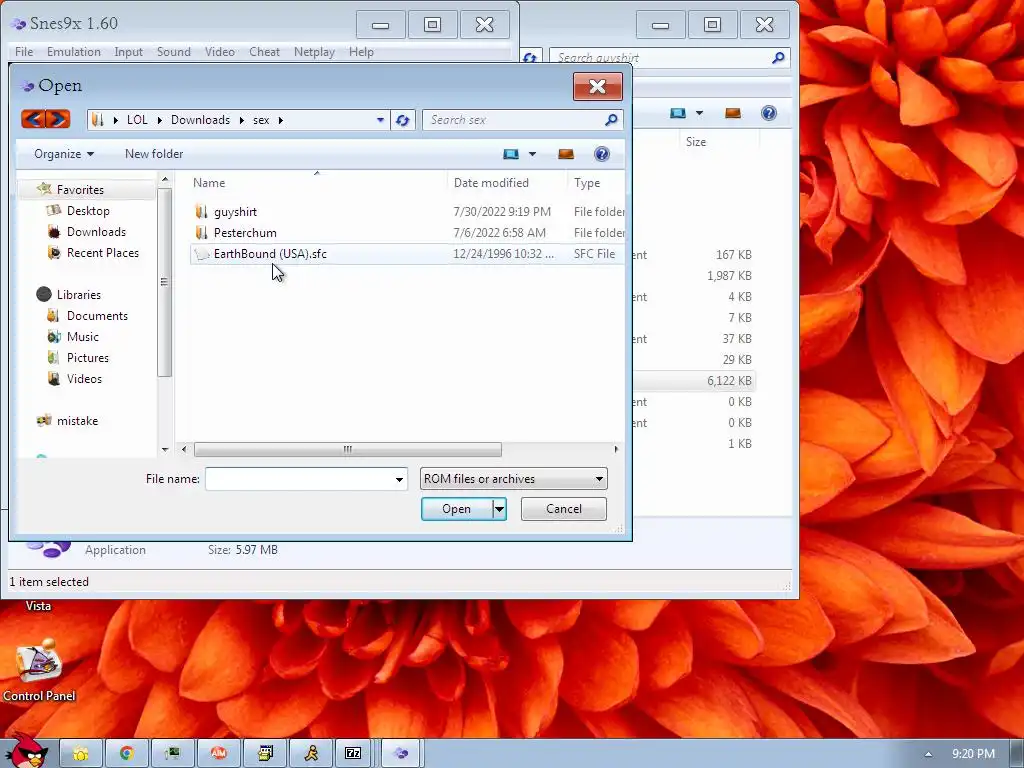Open 7-Zip from the taskbar
Viewport: 1024px width, 768px height.
(353, 754)
